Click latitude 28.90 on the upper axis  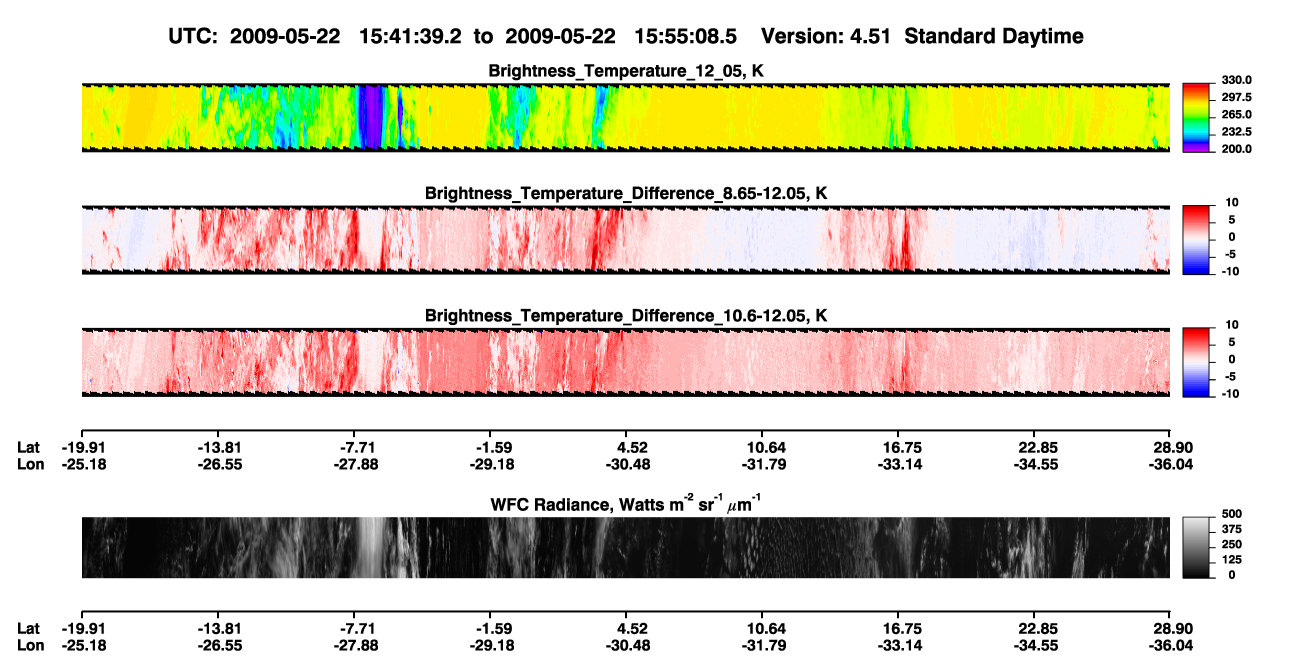tap(1171, 447)
